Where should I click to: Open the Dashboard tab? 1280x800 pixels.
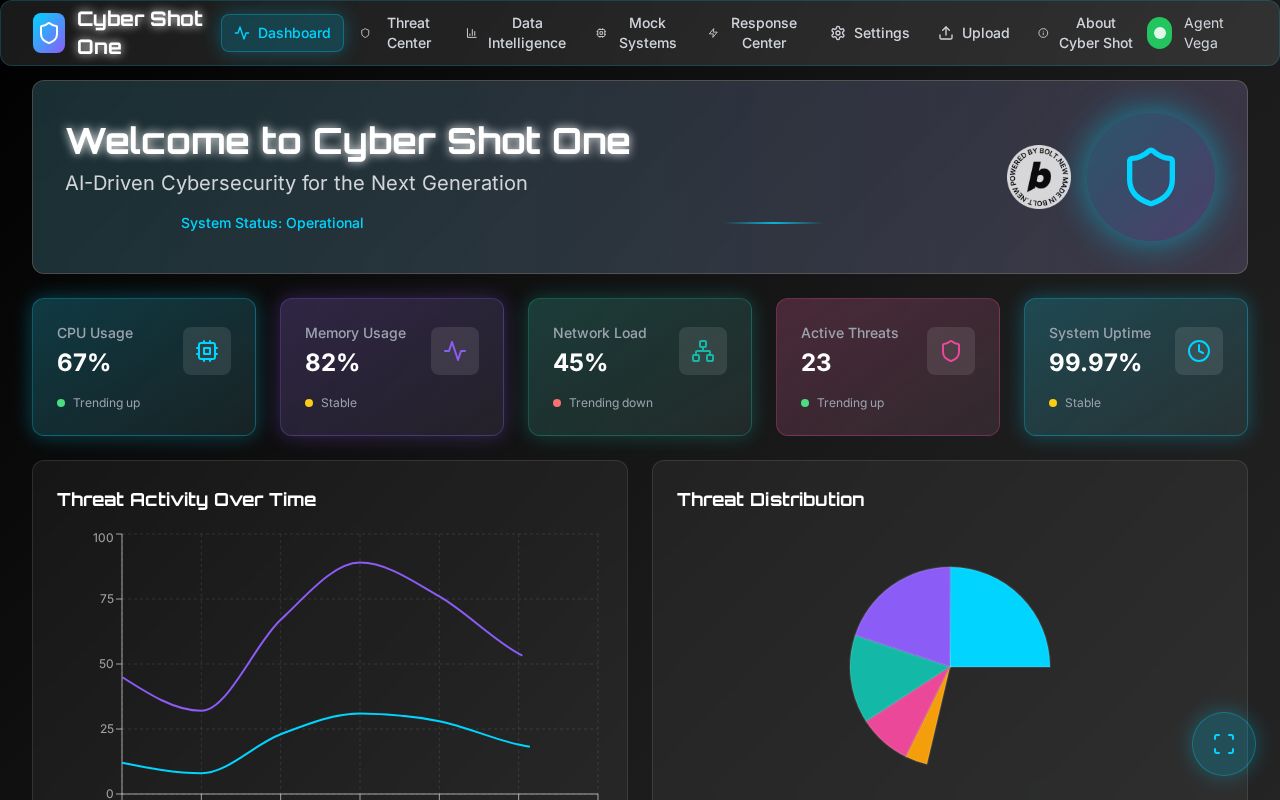coord(282,33)
